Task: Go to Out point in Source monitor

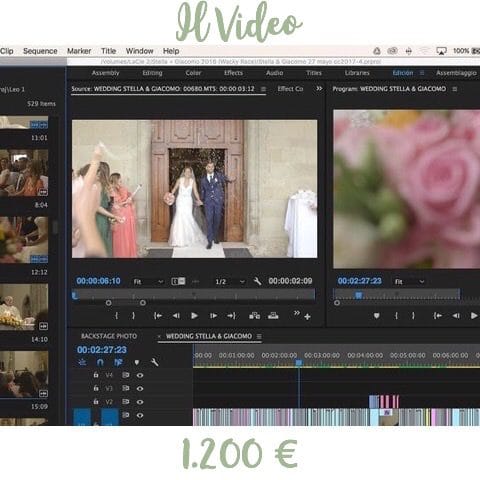Action: [231, 316]
